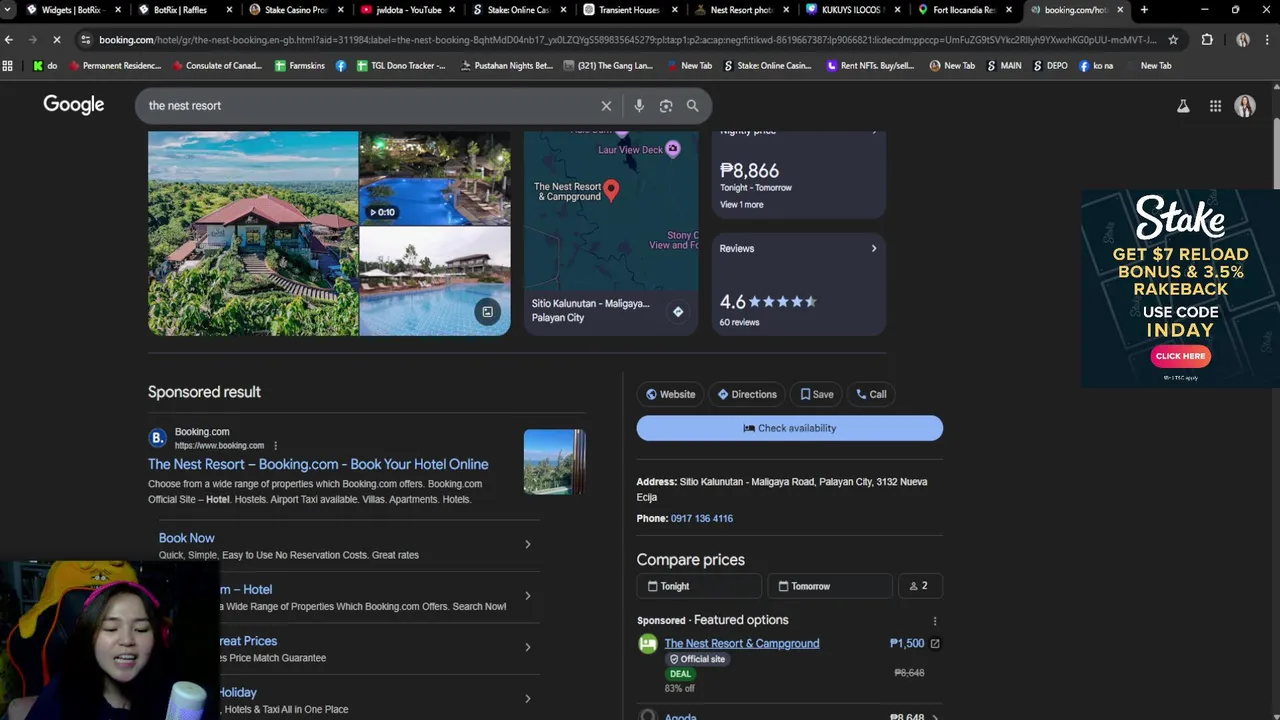Open the Book Now sitelink
Image resolution: width=1280 pixels, height=720 pixels.
[187, 538]
